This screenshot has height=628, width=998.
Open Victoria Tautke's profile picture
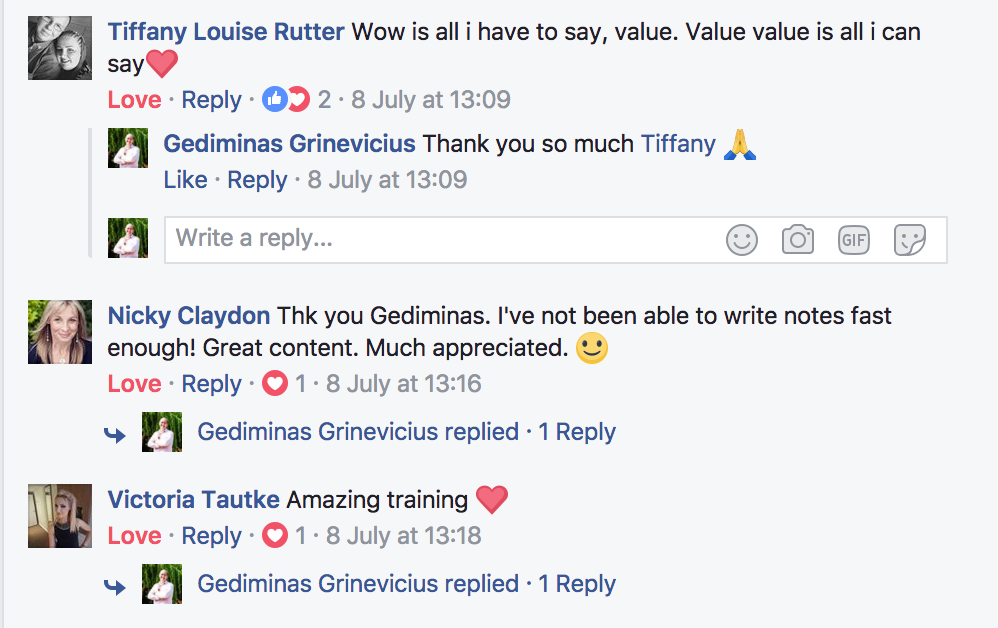53,517
